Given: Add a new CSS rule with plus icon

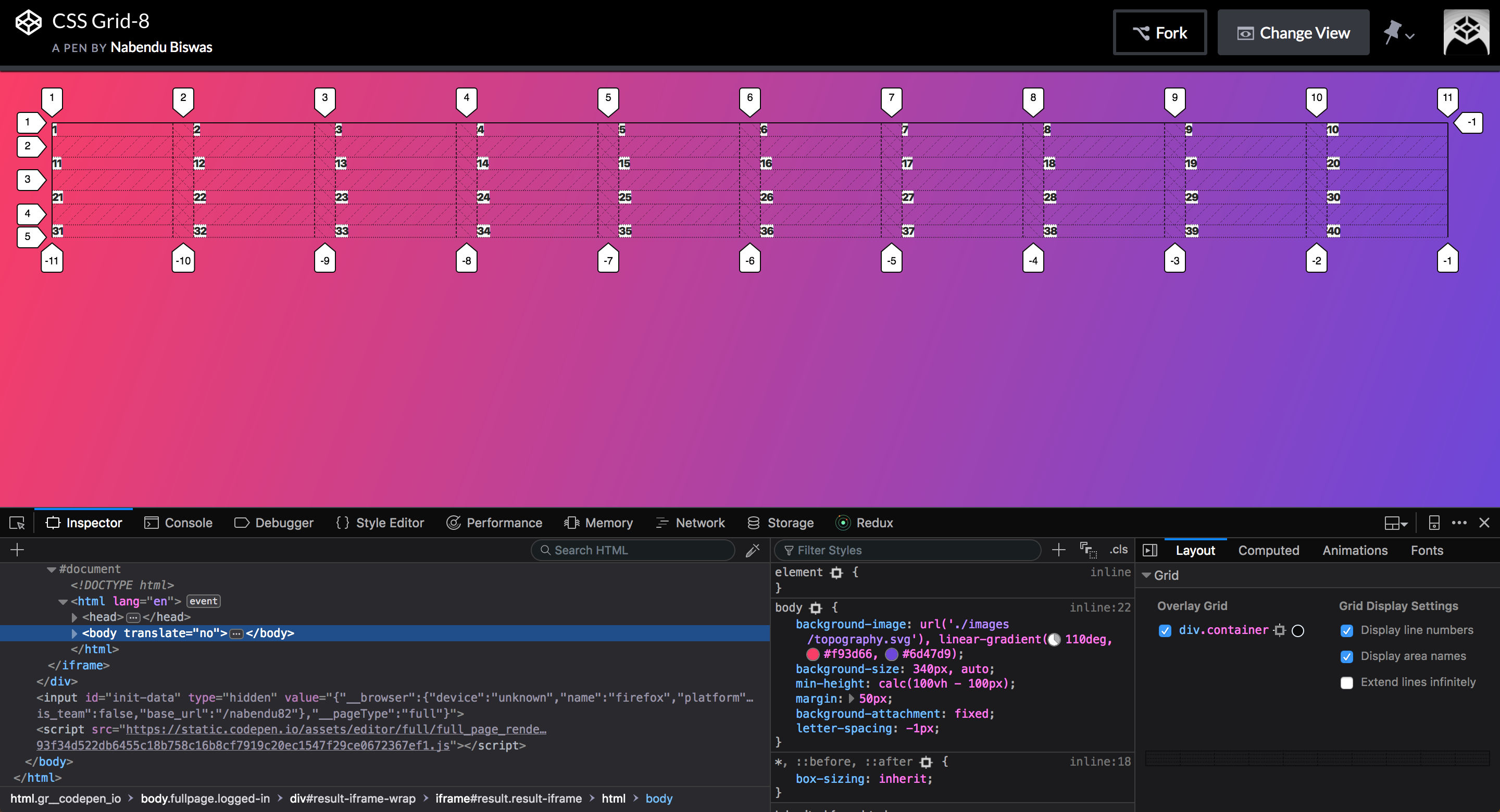Looking at the screenshot, I should tap(1059, 550).
